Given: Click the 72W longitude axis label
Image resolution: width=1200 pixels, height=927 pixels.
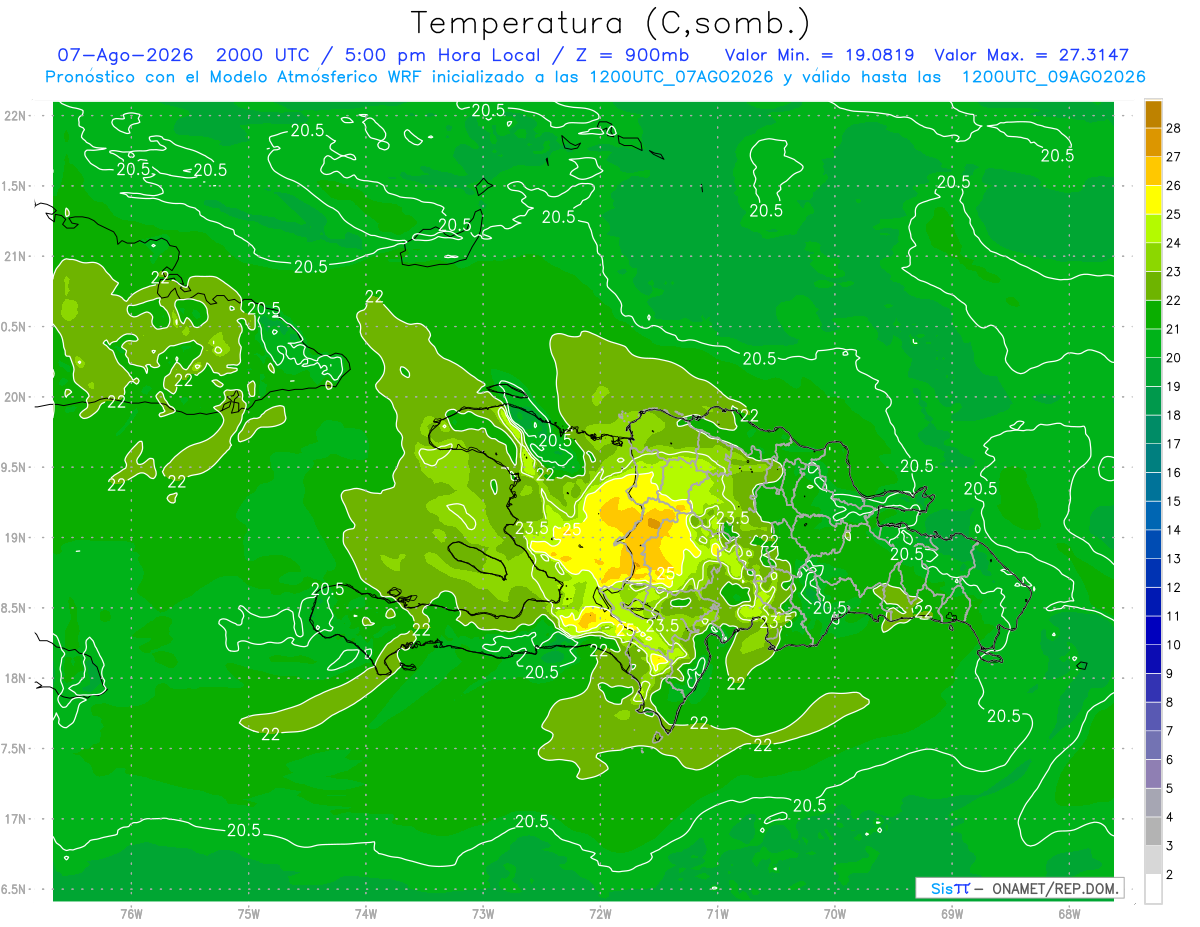Looking at the screenshot, I should pyautogui.click(x=600, y=914).
